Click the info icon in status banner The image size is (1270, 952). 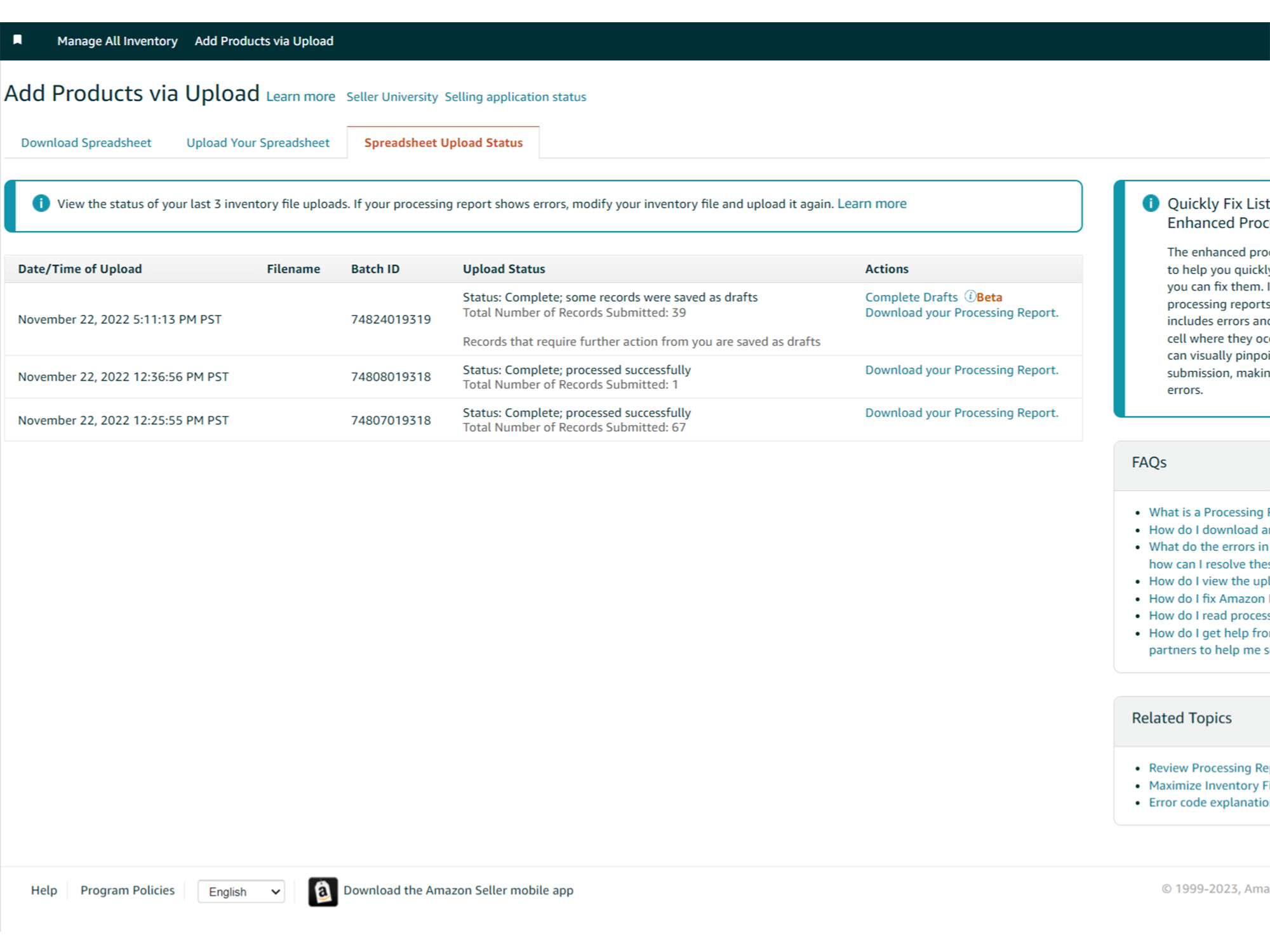[x=41, y=203]
